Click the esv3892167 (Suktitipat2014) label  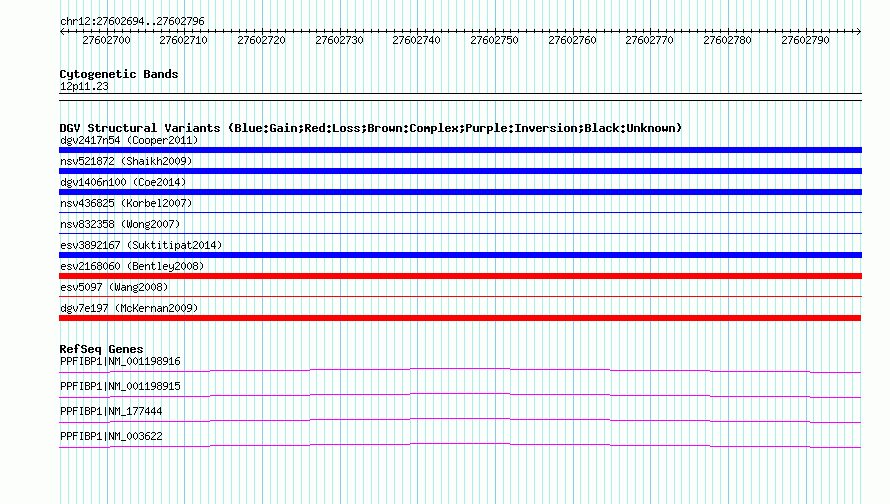(x=141, y=245)
